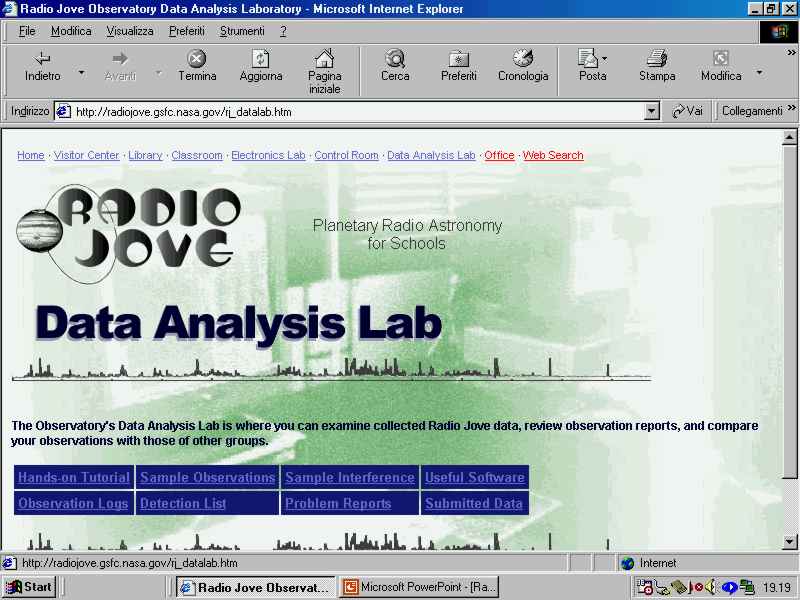The width and height of the screenshot is (800, 600).
Task: Refresh page with Aggiorna icon
Action: click(260, 59)
